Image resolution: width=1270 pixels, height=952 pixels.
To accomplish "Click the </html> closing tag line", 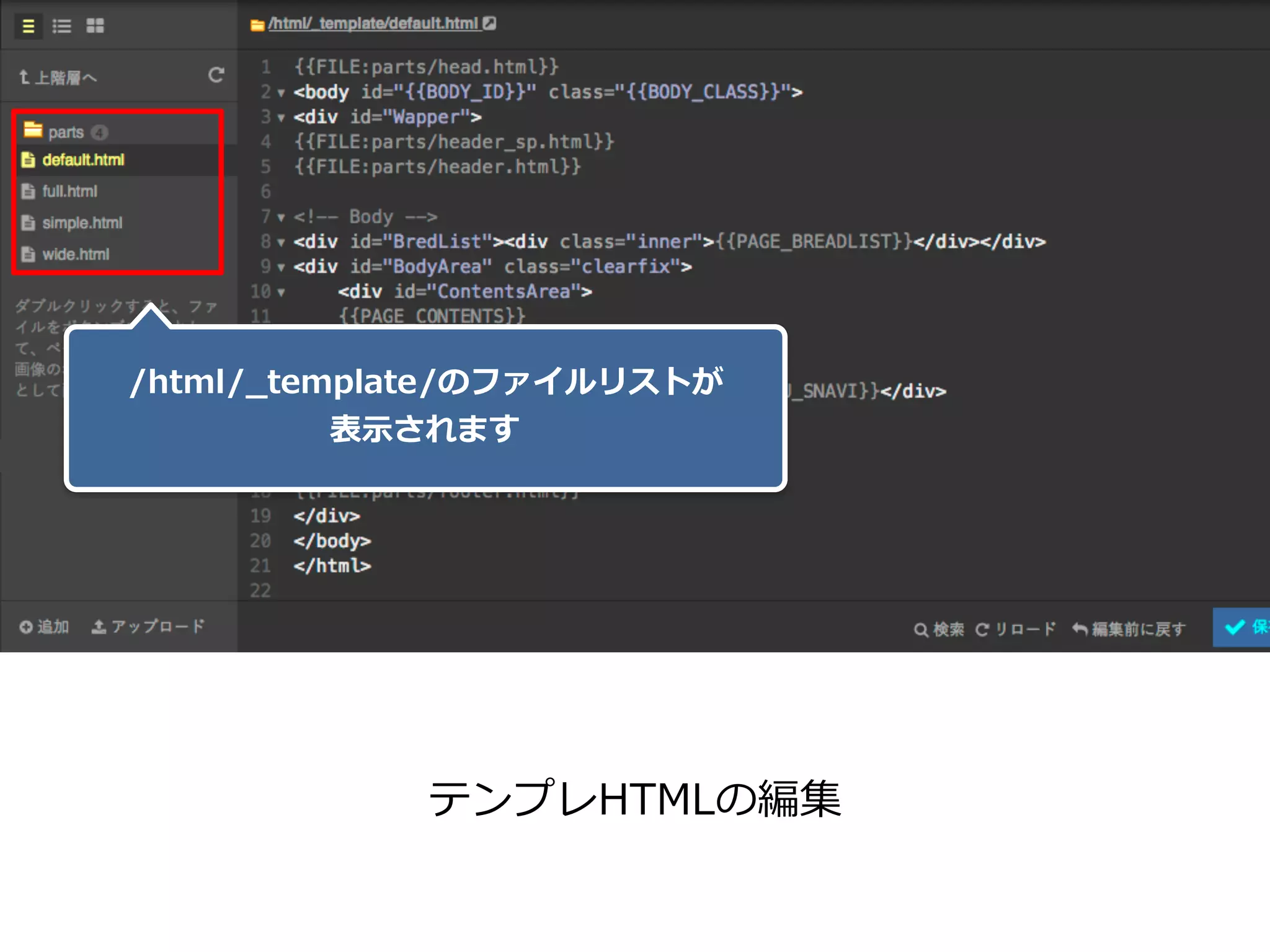I will (x=332, y=566).
